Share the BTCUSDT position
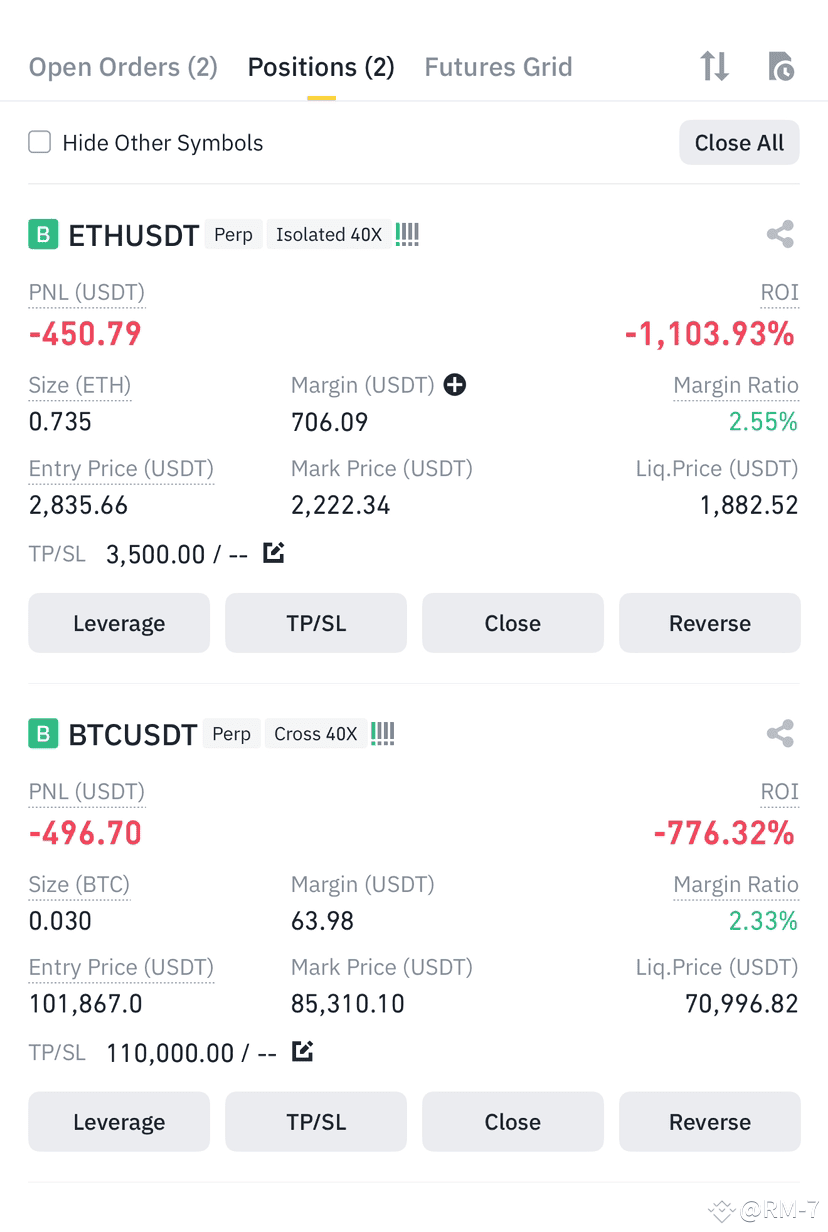Image resolution: width=828 pixels, height=1232 pixels. [780, 733]
